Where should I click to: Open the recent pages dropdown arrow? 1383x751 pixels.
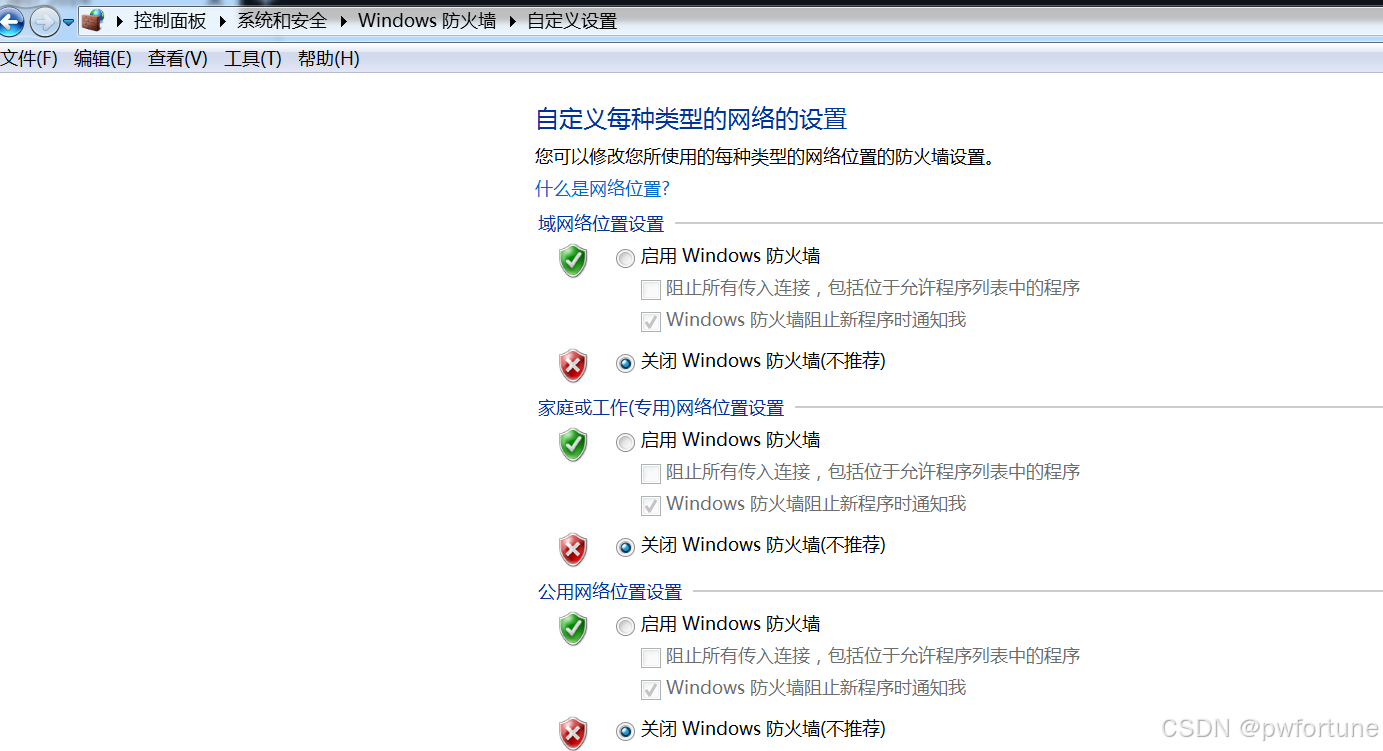tap(68, 22)
